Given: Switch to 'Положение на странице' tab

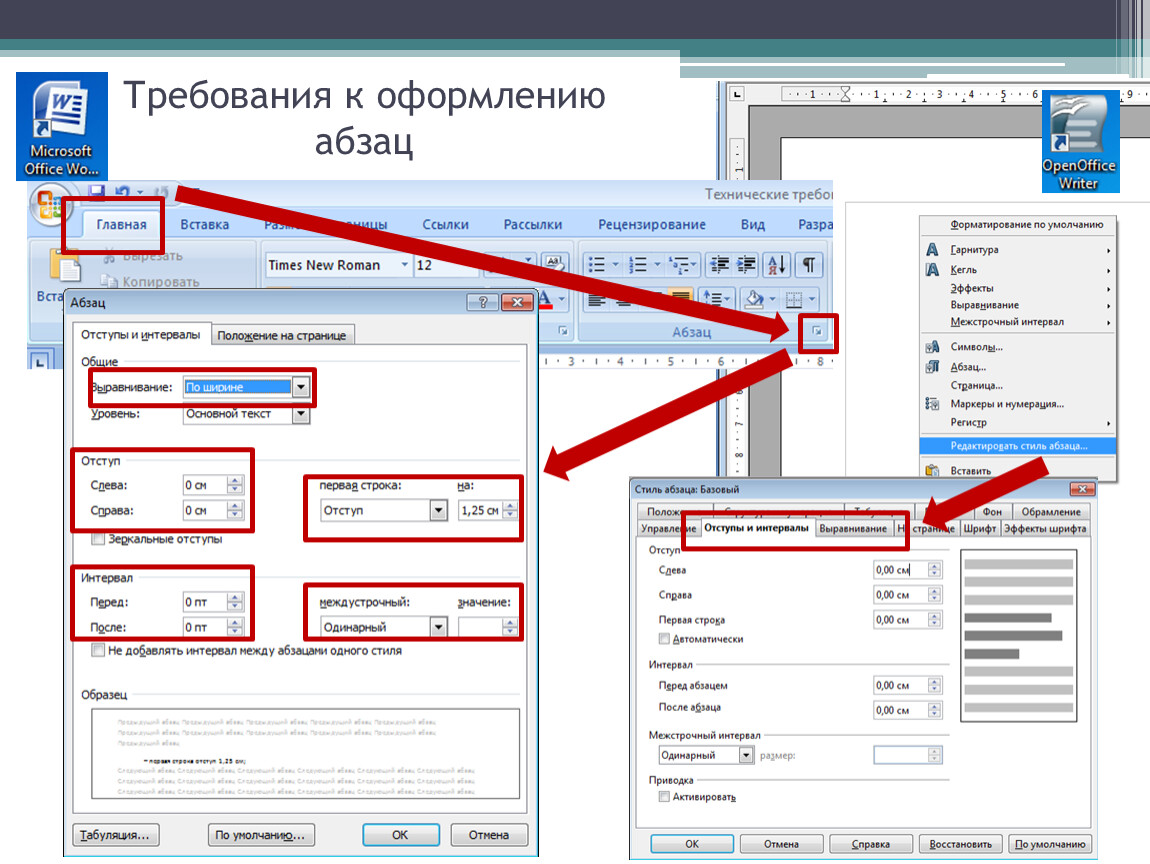Looking at the screenshot, I should click(282, 336).
